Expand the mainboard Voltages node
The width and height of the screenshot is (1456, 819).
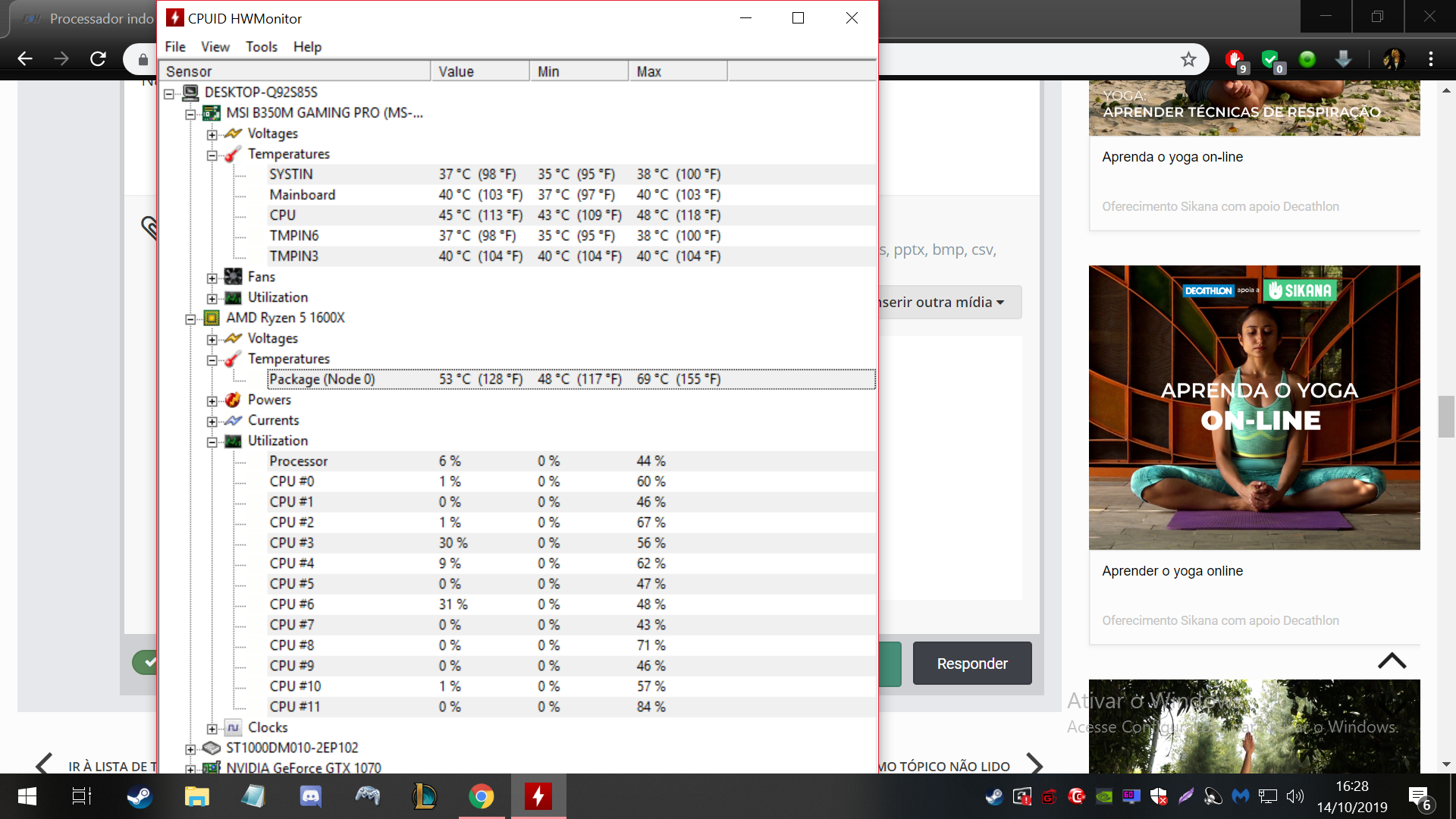(212, 135)
